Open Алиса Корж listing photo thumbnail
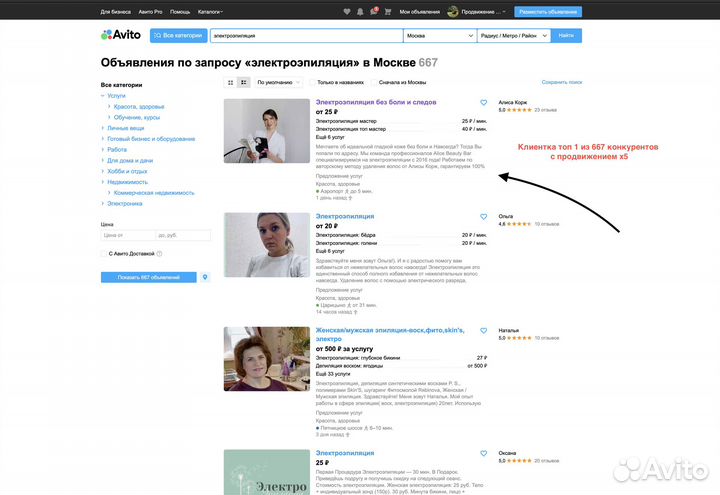The width and height of the screenshot is (720, 495). pyautogui.click(x=267, y=131)
